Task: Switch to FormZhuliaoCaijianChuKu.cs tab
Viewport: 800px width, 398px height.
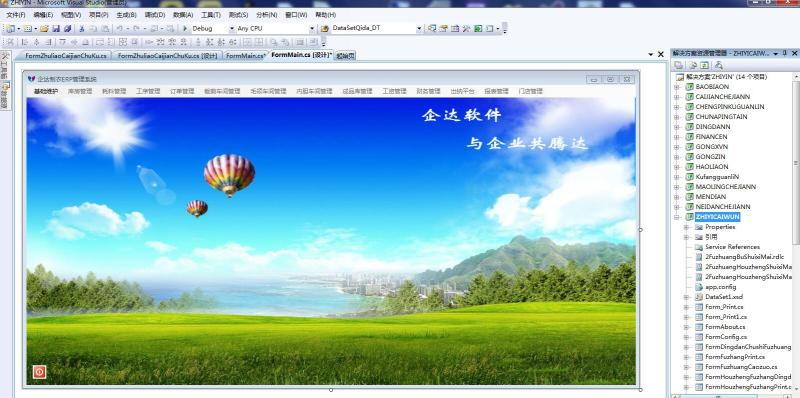Action: (66, 56)
